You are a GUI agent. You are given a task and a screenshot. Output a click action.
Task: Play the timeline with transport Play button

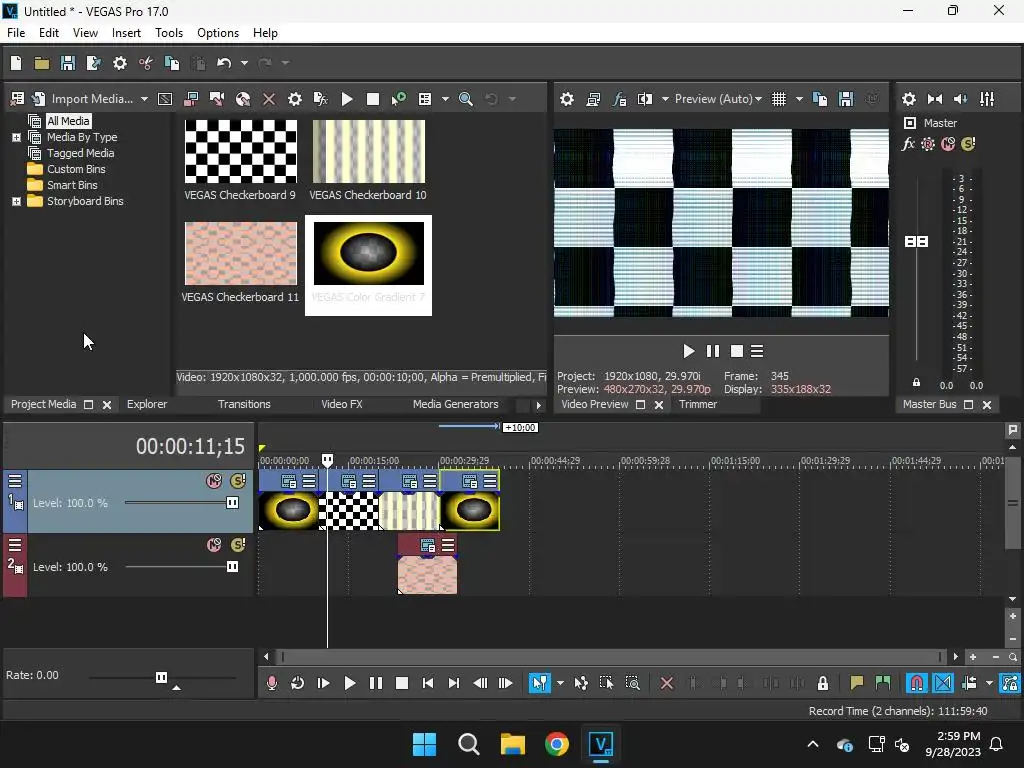click(x=349, y=684)
